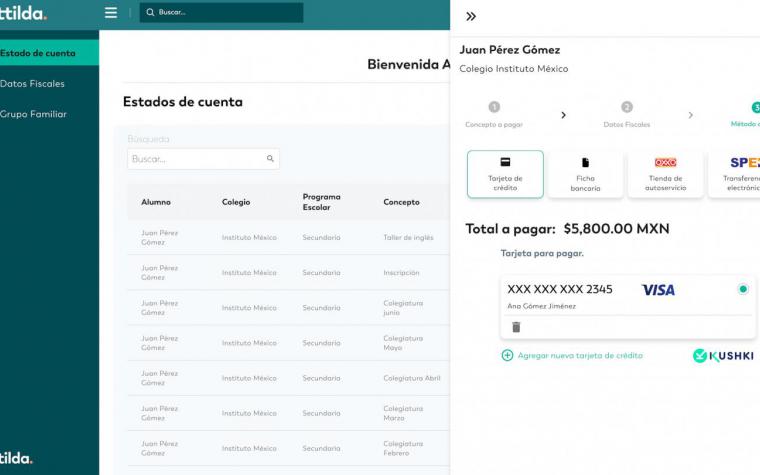Image resolution: width=760 pixels, height=475 pixels.
Task: Select the Taller de inglés row concept
Action: (408, 238)
